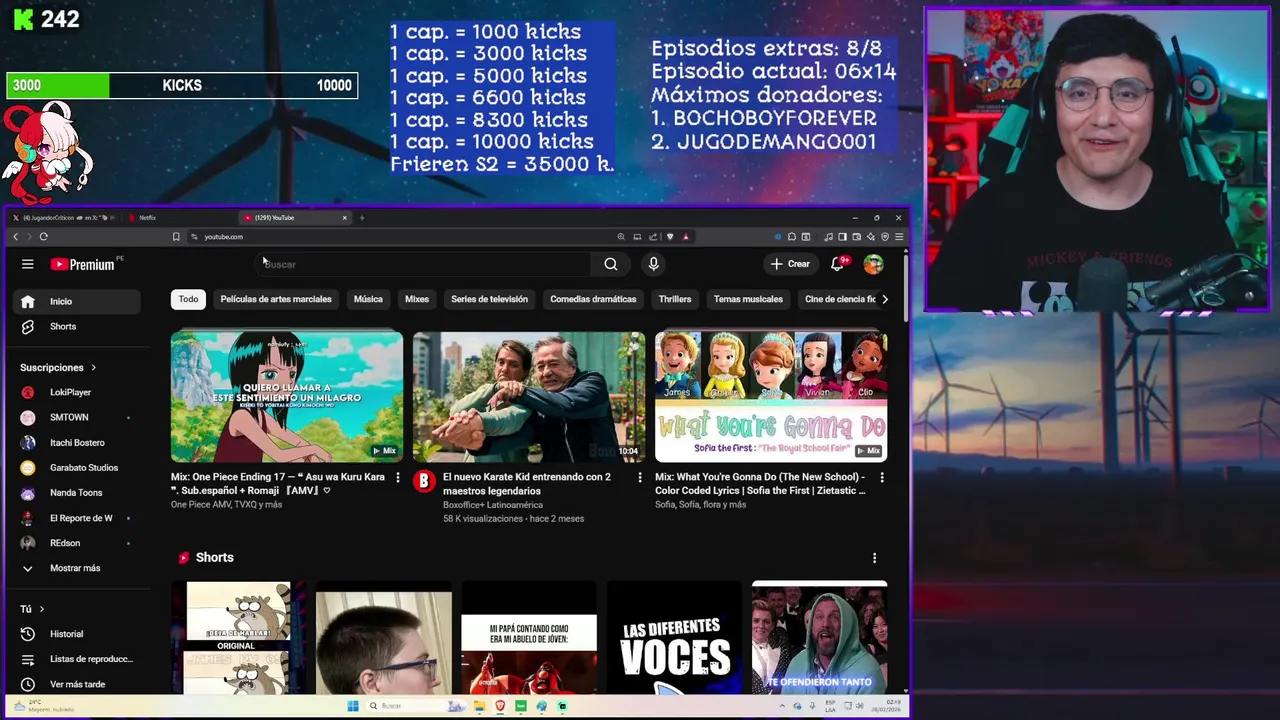Select the Música filter chip
1280x720 pixels.
pos(368,299)
